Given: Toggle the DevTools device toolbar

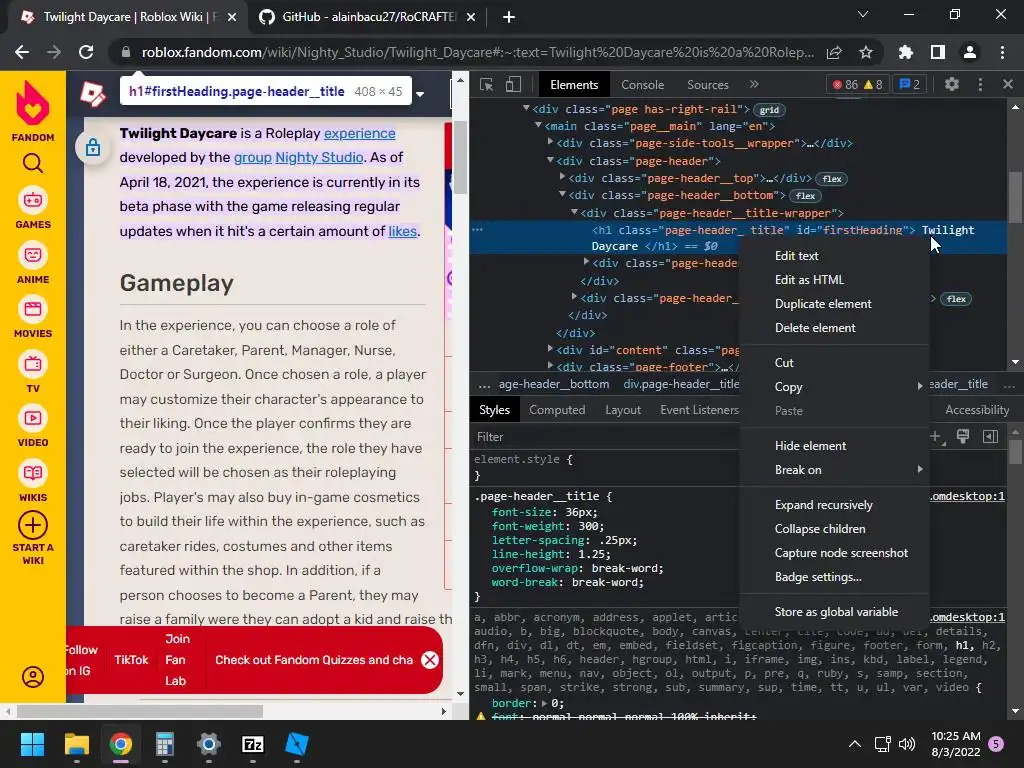Looking at the screenshot, I should click(514, 84).
